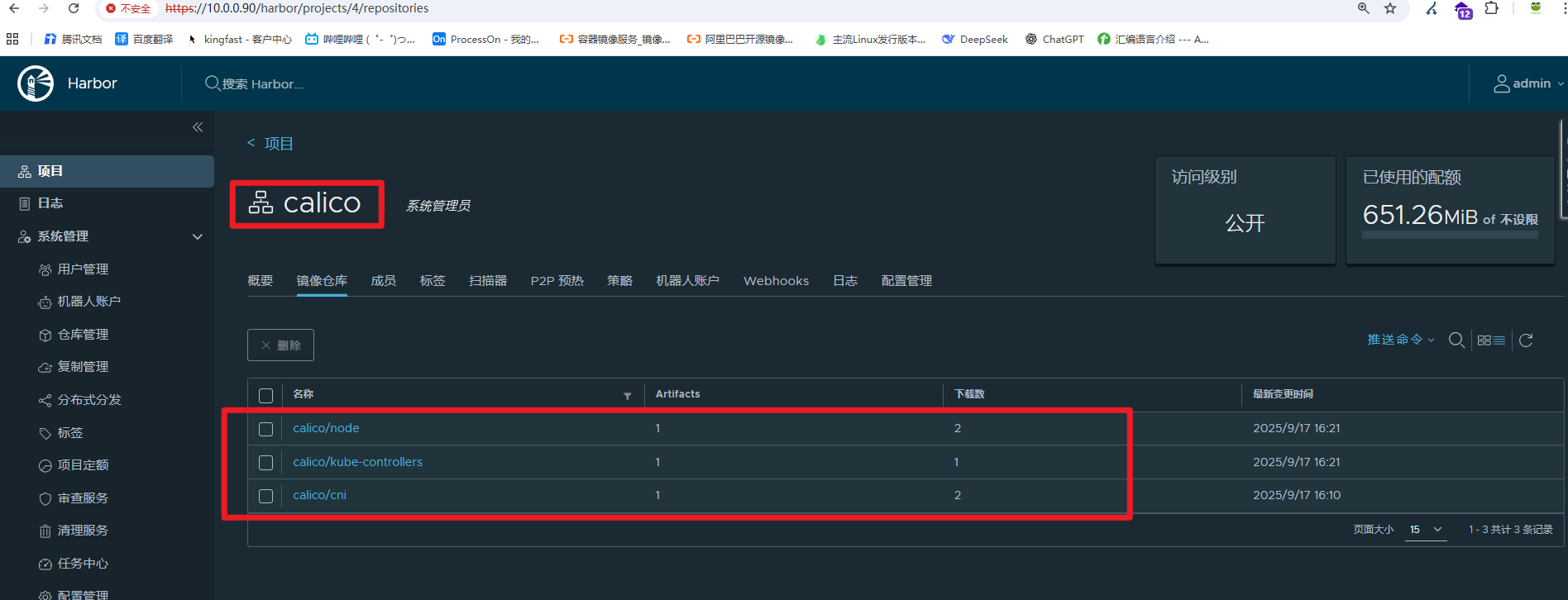
Task: Expand the 推送命令 dropdown
Action: tap(1401, 340)
